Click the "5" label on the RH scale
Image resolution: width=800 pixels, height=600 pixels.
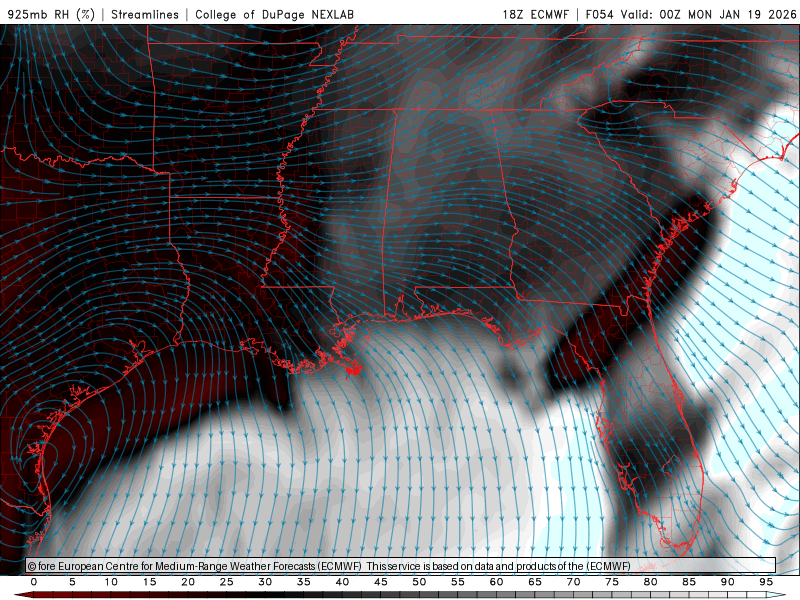(72, 582)
